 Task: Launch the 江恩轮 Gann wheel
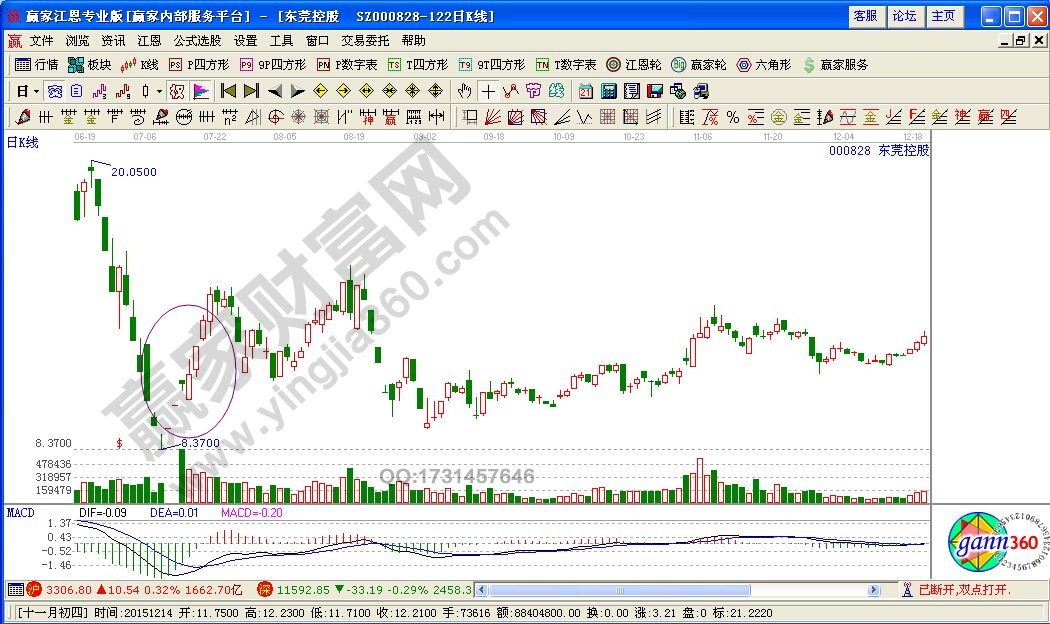634,65
